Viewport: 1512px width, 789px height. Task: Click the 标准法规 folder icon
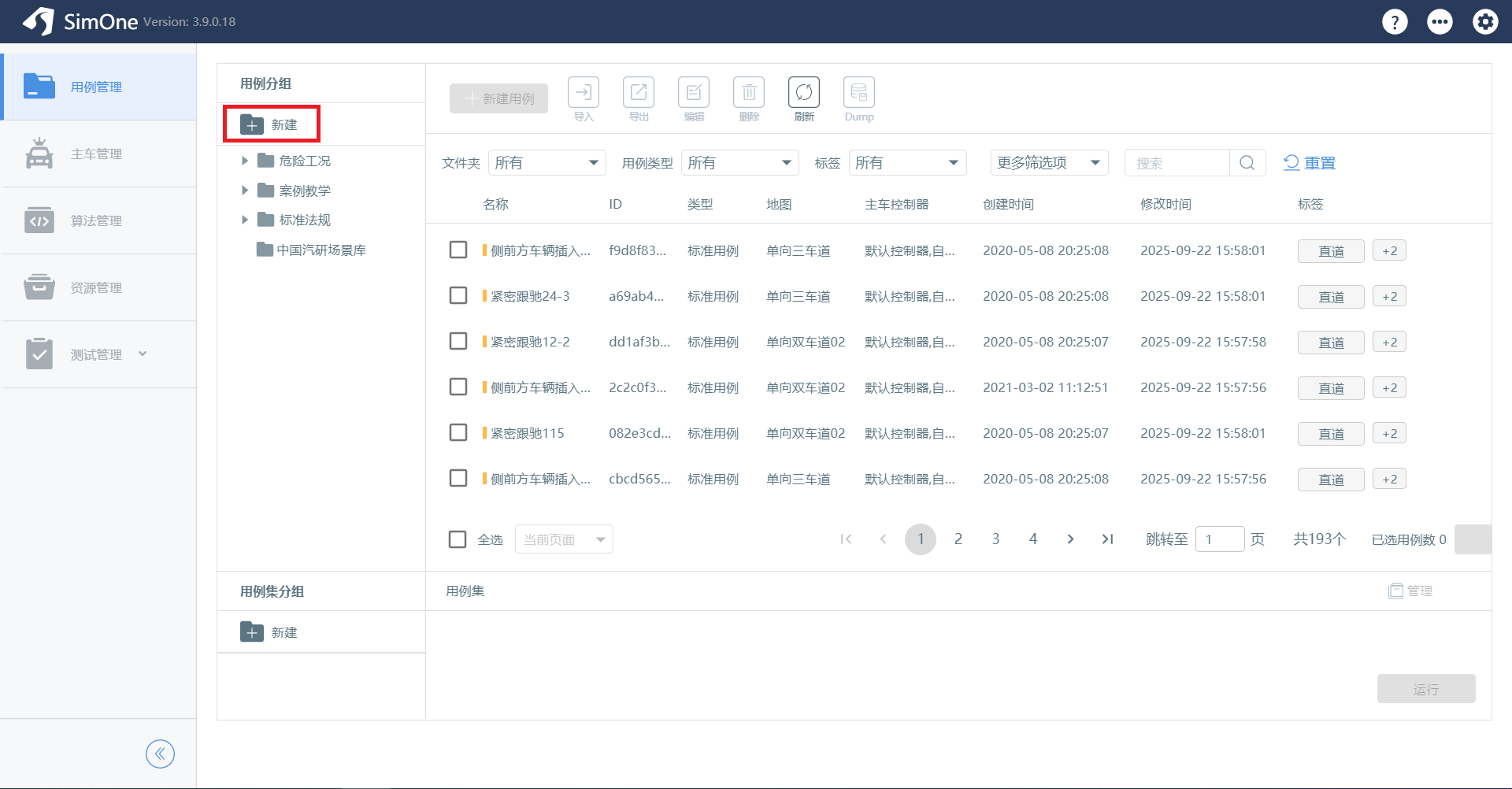pyautogui.click(x=265, y=220)
